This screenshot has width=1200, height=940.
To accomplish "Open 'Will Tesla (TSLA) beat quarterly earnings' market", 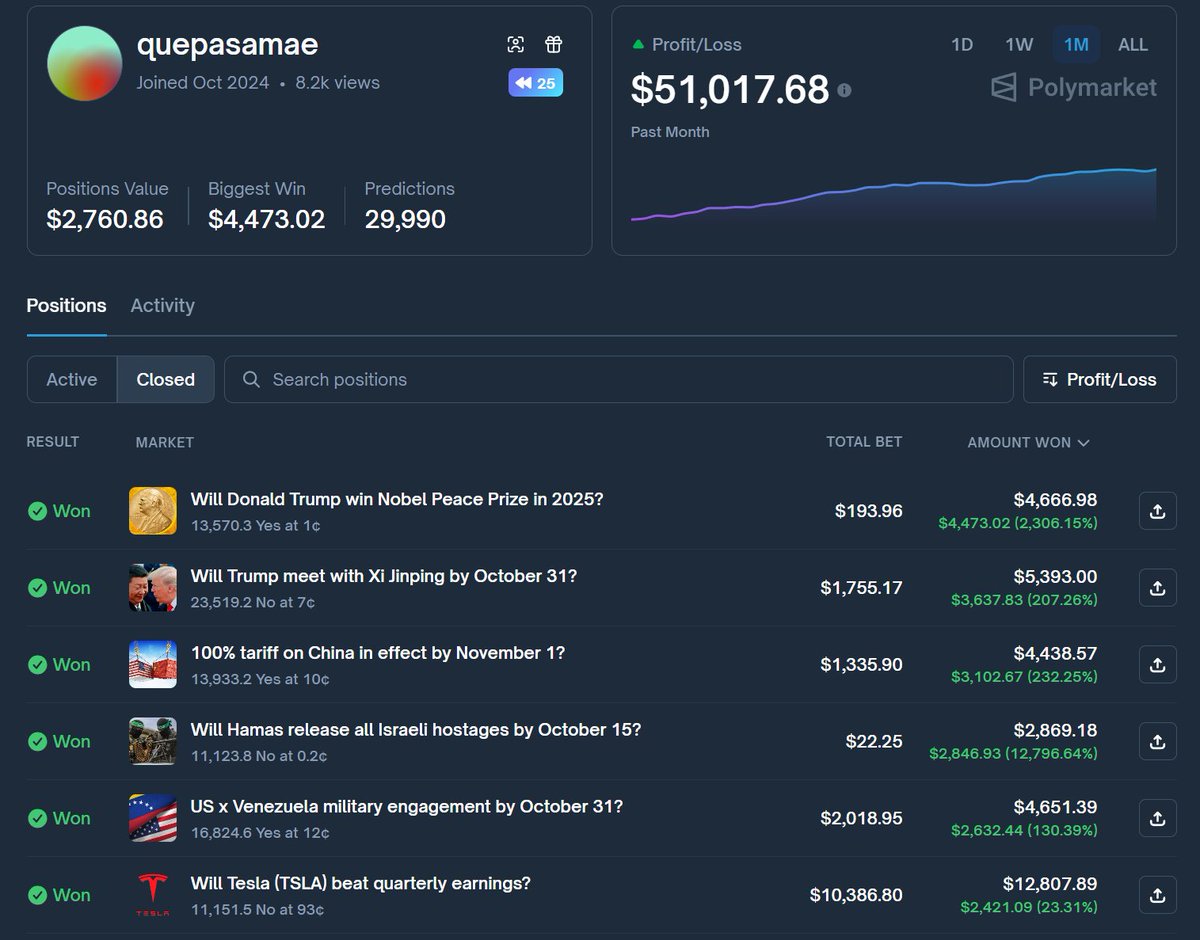I will tap(361, 883).
